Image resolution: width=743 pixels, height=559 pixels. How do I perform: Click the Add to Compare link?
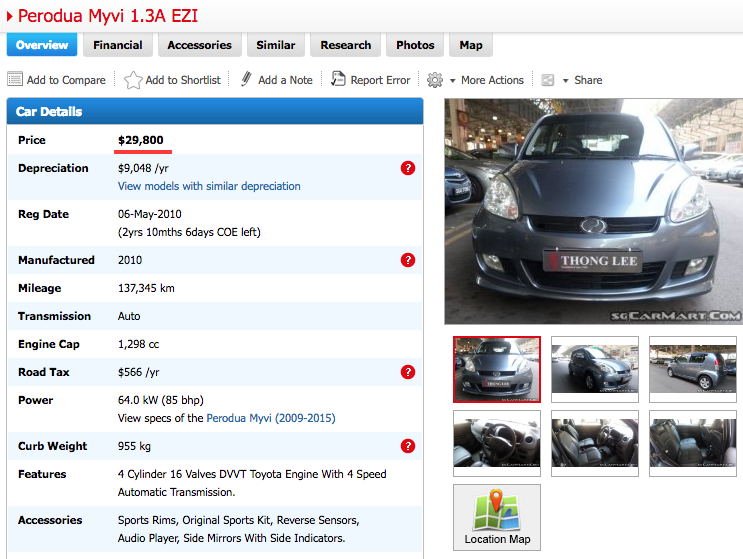pos(66,80)
